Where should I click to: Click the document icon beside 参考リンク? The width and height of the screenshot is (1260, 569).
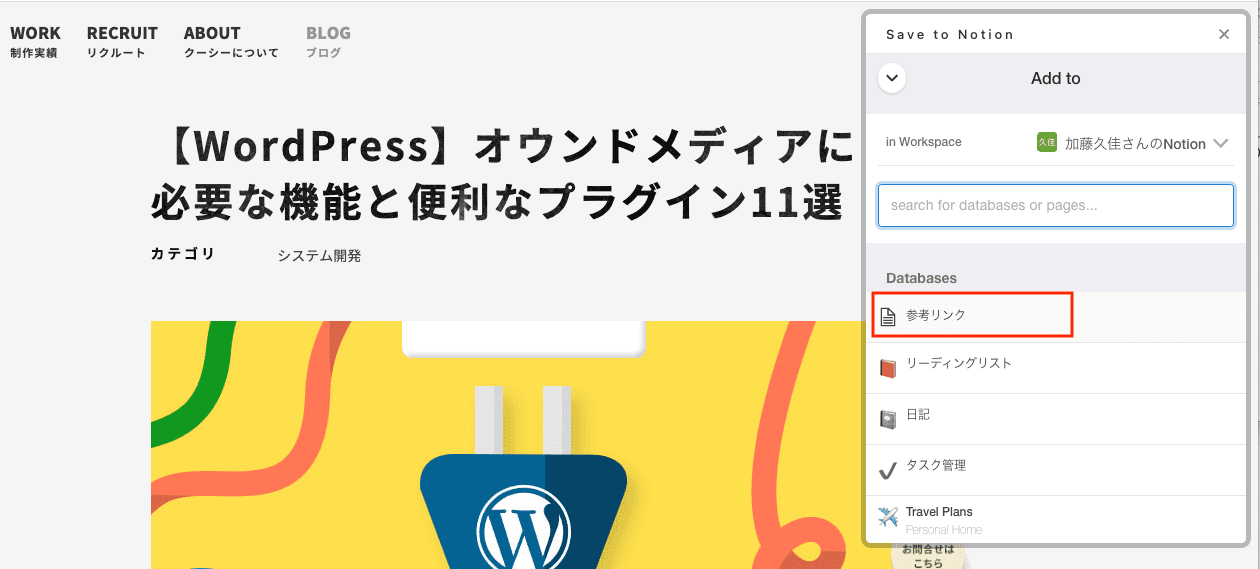[x=887, y=317]
